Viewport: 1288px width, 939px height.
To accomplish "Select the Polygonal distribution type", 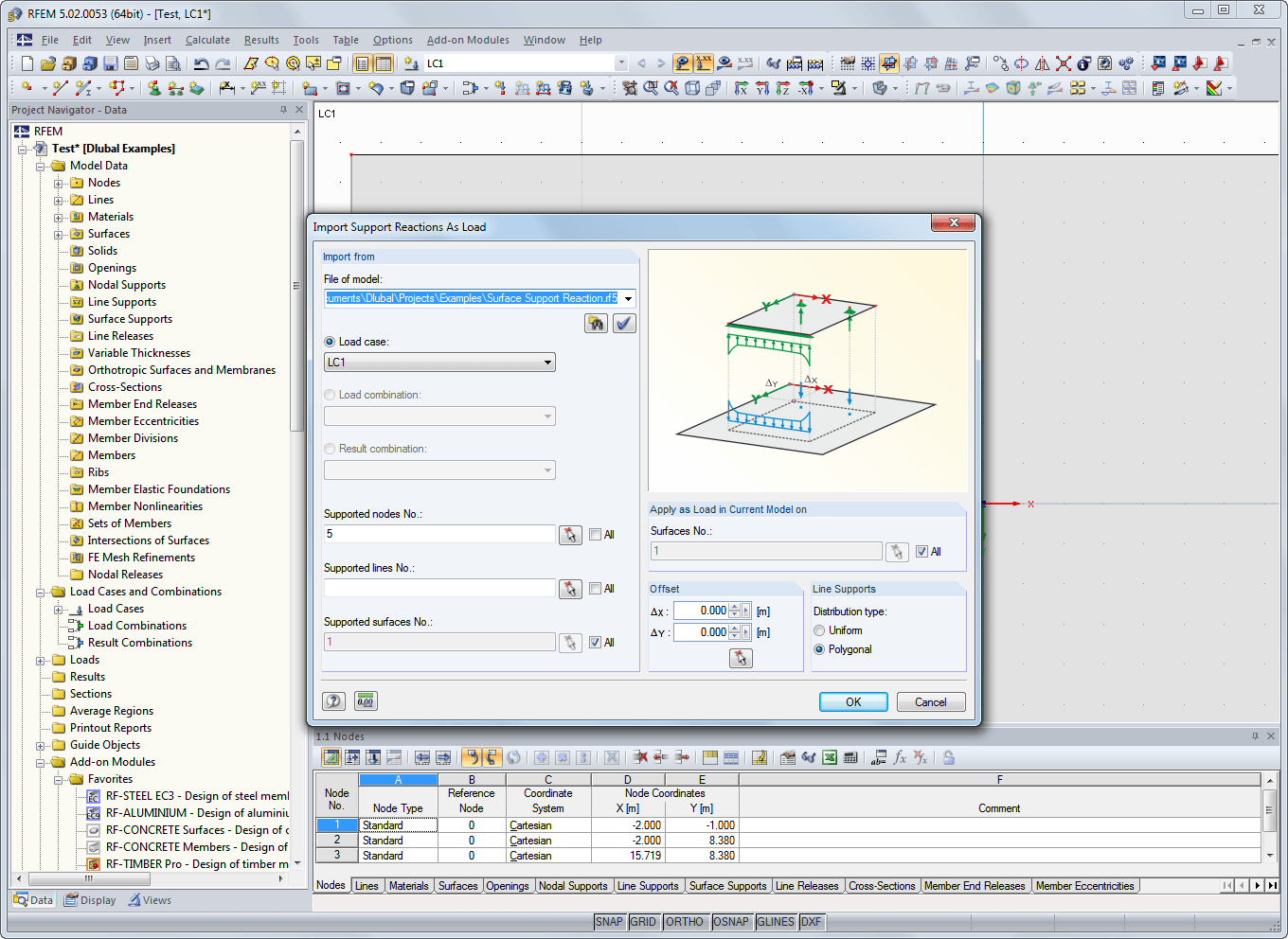I will 819,649.
